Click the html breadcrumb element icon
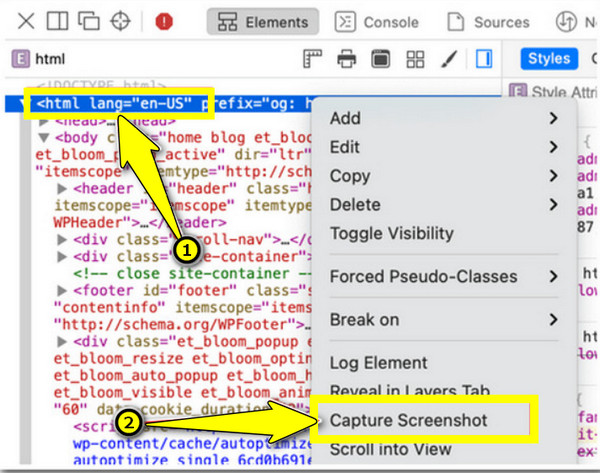 (21, 59)
